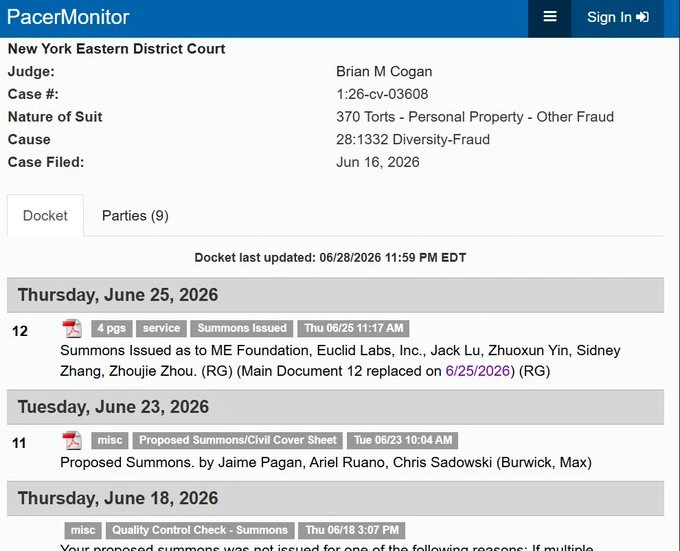
Task: Click docket entry number 11
Action: [19, 443]
